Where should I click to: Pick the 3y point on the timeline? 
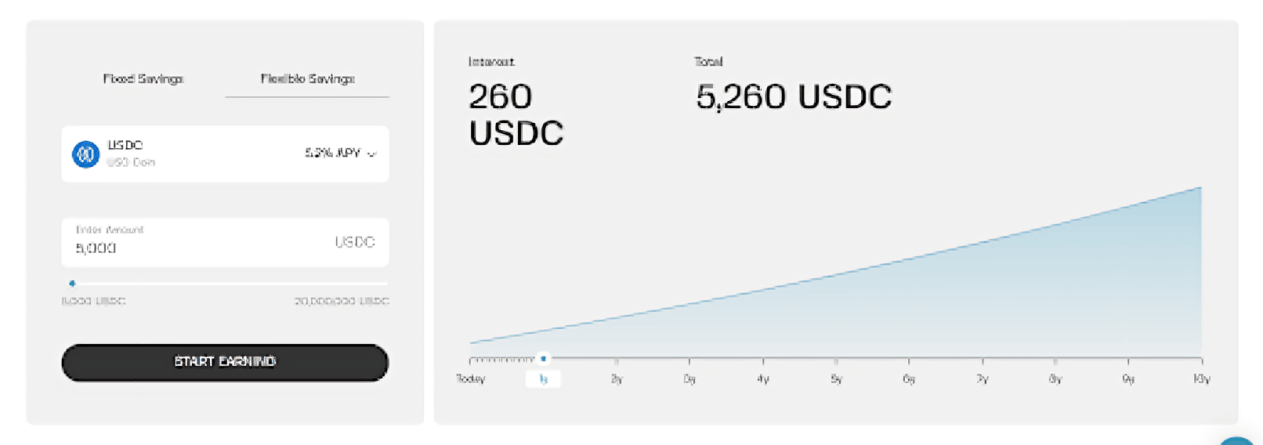pyautogui.click(x=689, y=379)
